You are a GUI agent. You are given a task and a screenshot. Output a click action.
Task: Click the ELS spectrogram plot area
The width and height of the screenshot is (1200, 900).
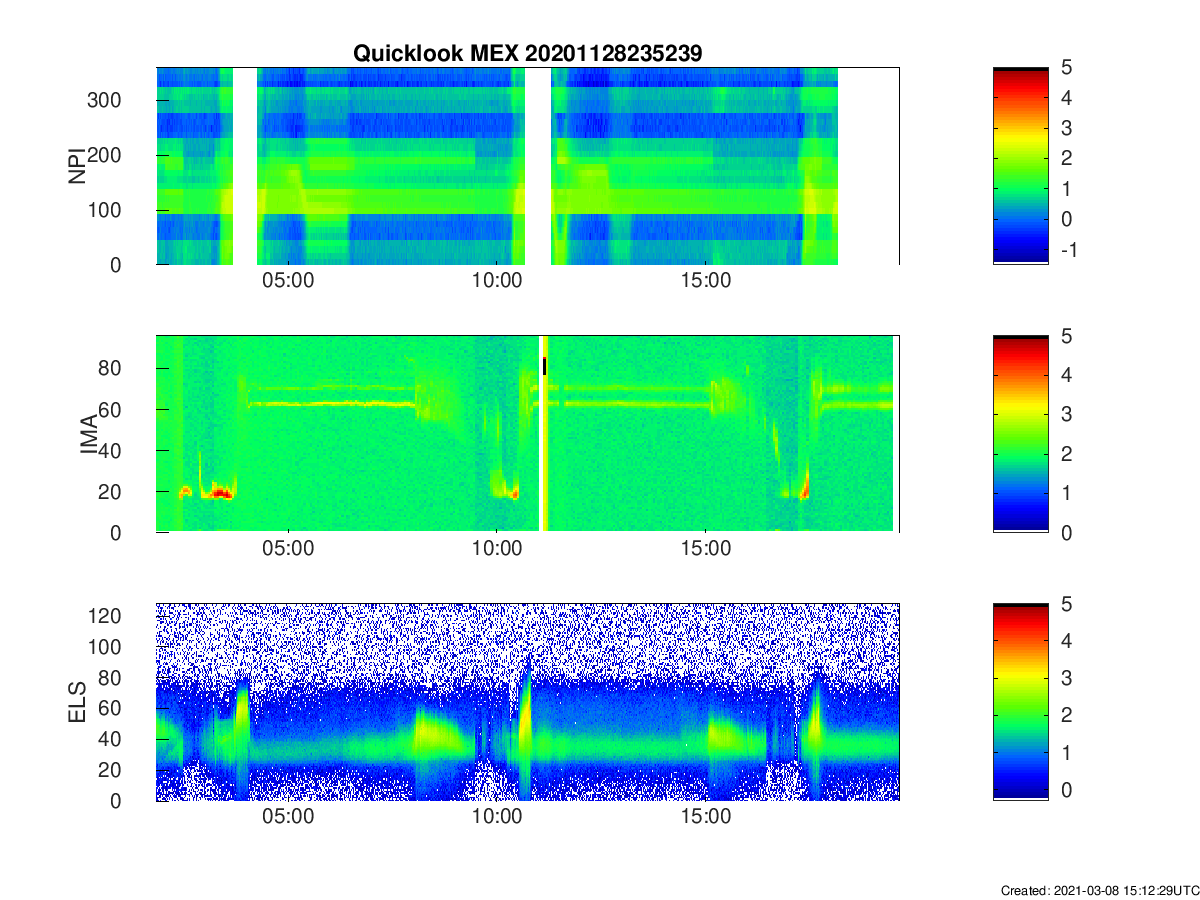click(527, 702)
